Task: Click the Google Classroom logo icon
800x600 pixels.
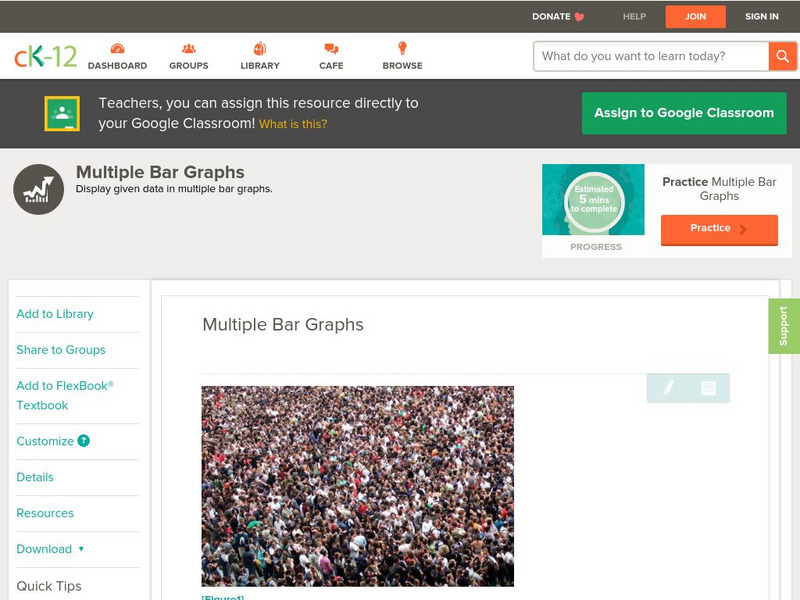Action: click(62, 113)
